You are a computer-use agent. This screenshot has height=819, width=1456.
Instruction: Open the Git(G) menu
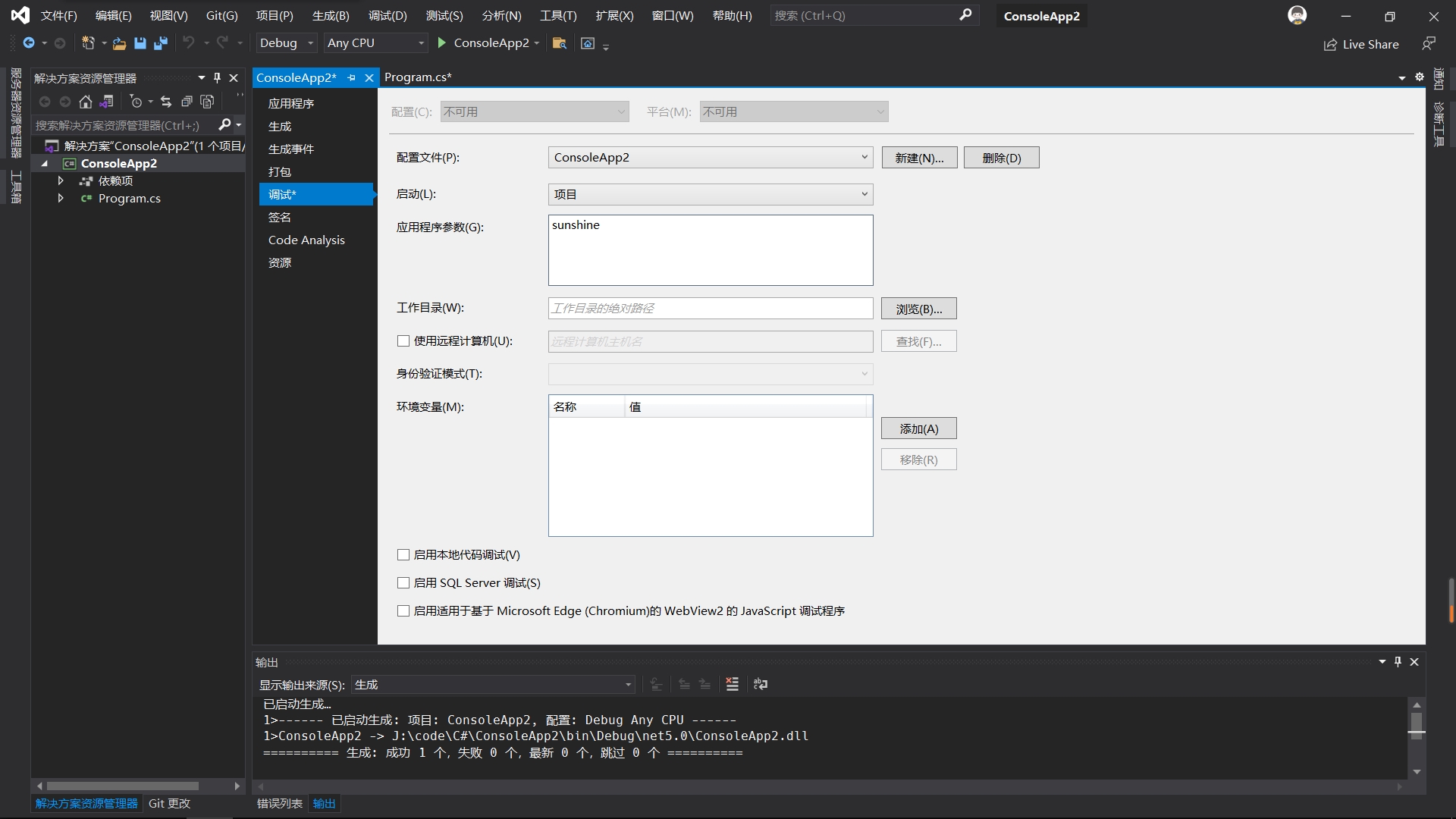[x=221, y=16]
